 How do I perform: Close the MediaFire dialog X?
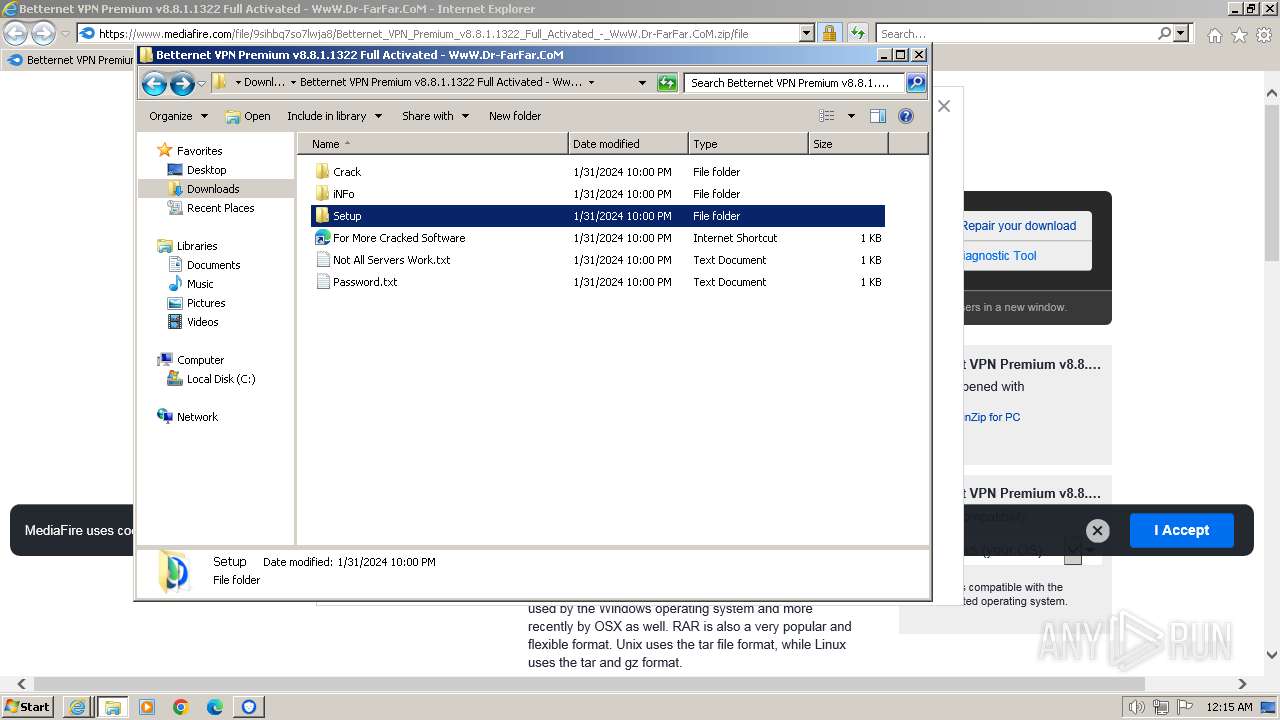click(x=944, y=106)
